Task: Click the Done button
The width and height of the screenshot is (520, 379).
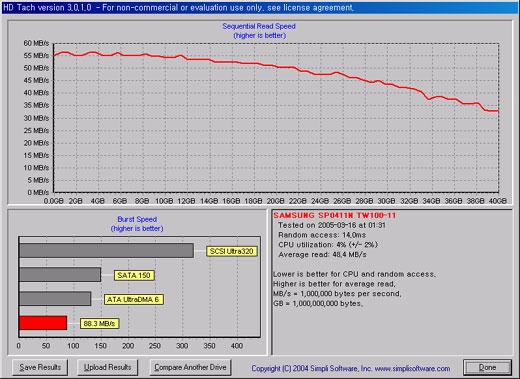Action: [x=487, y=367]
